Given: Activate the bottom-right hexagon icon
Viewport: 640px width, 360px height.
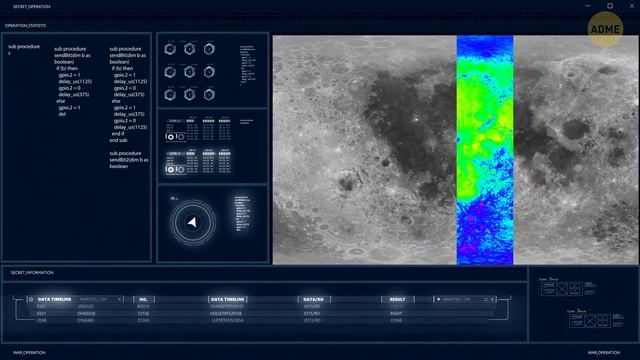Looking at the screenshot, I should pyautogui.click(x=209, y=95).
